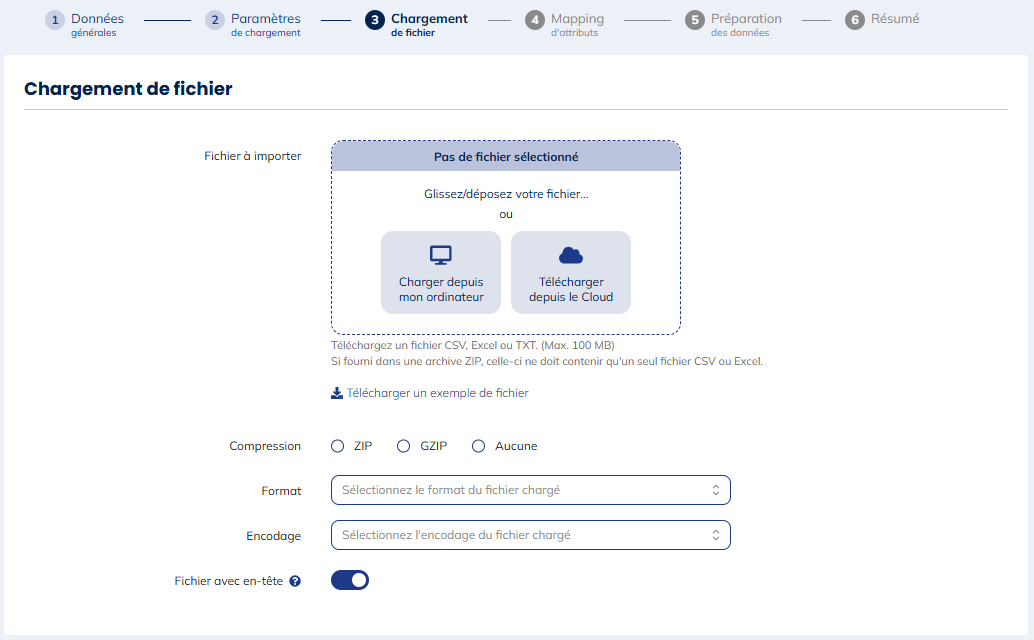Click the help question mark icon
1034x640 pixels.
click(x=295, y=581)
